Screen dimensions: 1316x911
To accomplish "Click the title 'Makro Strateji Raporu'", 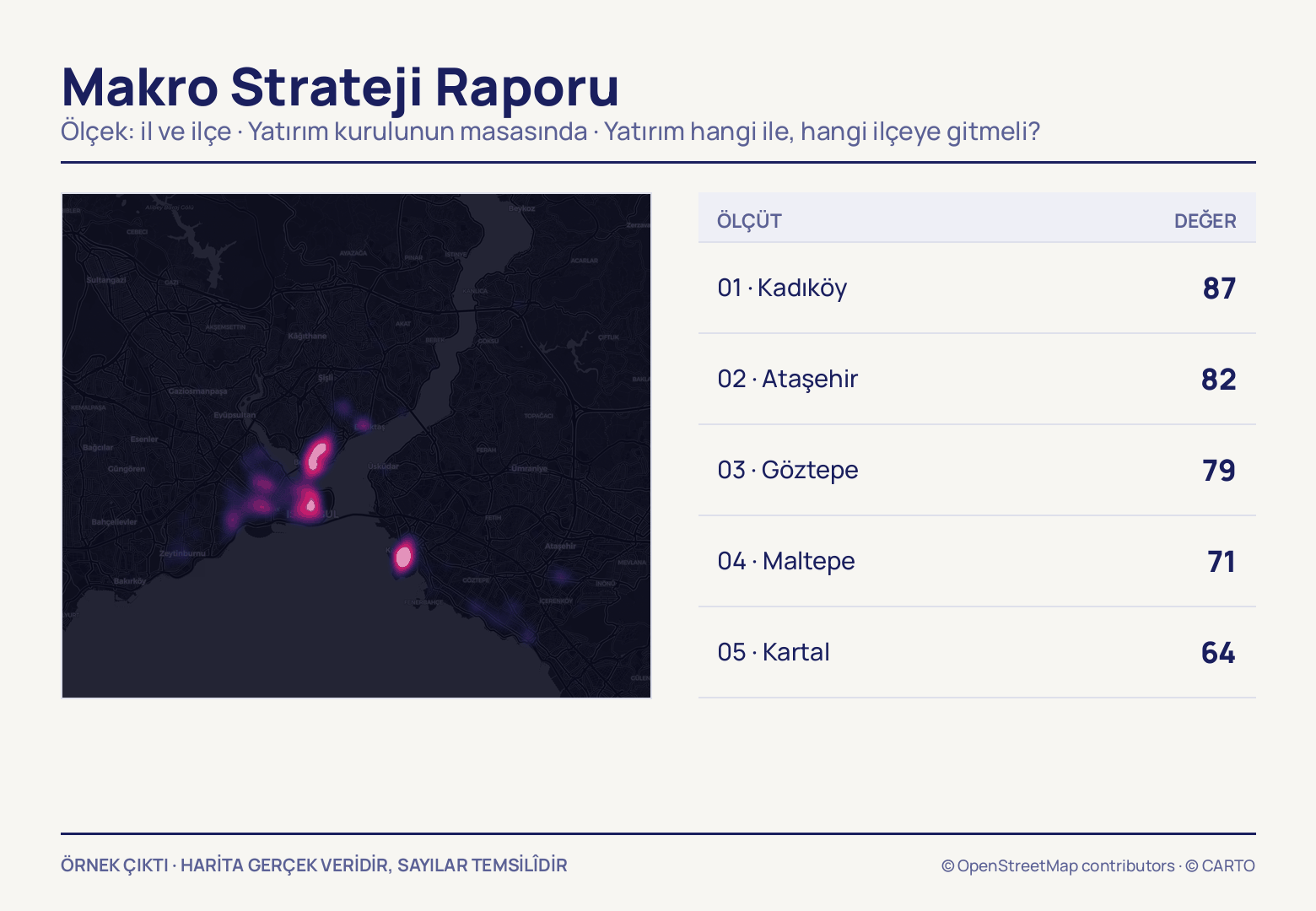I will pyautogui.click(x=341, y=88).
